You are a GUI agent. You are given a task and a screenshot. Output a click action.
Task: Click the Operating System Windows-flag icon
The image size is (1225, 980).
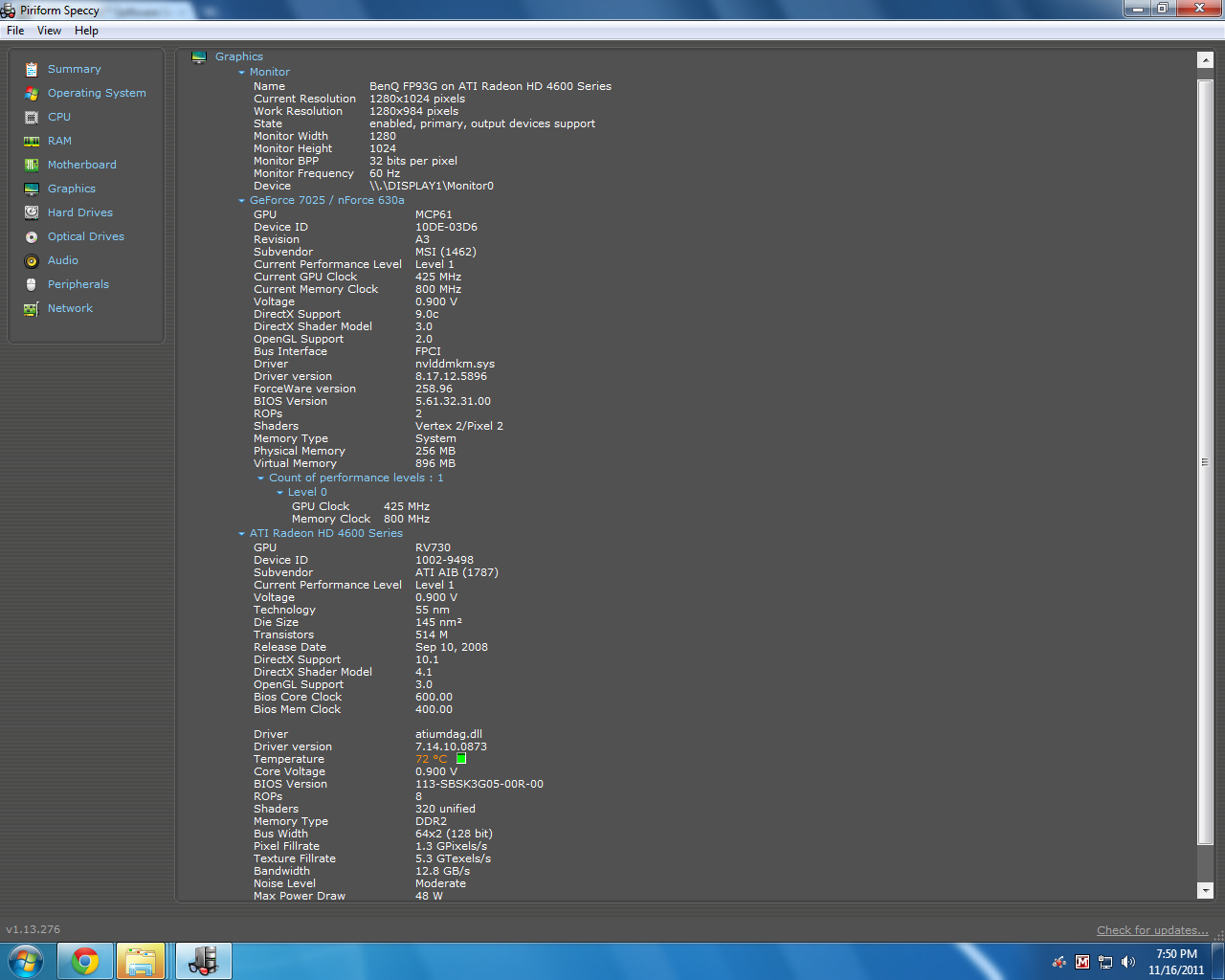pos(32,93)
